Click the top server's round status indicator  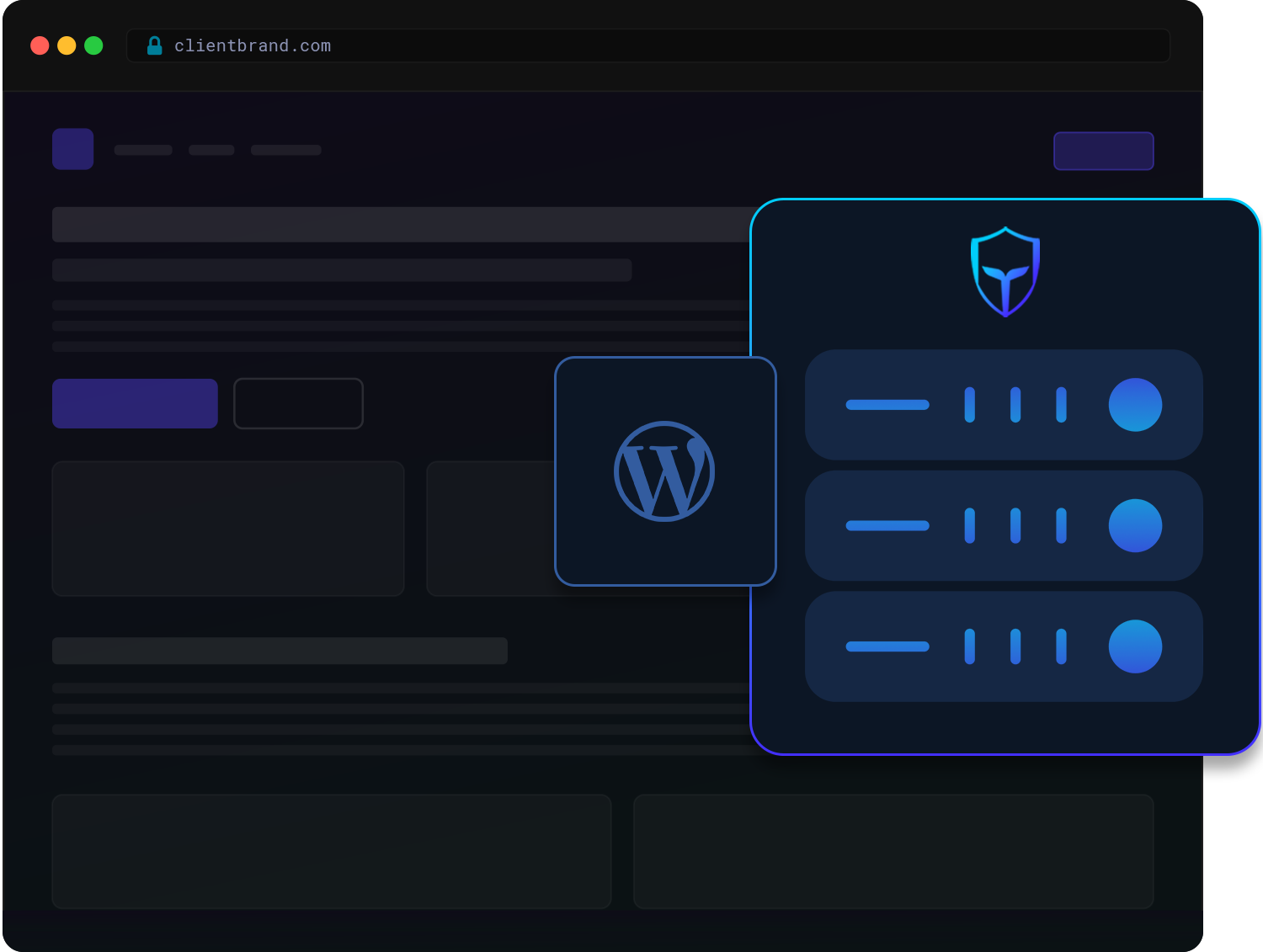[x=1135, y=405]
